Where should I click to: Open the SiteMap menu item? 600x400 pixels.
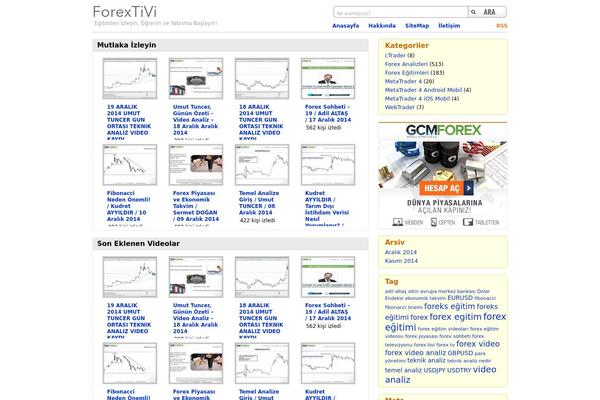click(x=417, y=26)
